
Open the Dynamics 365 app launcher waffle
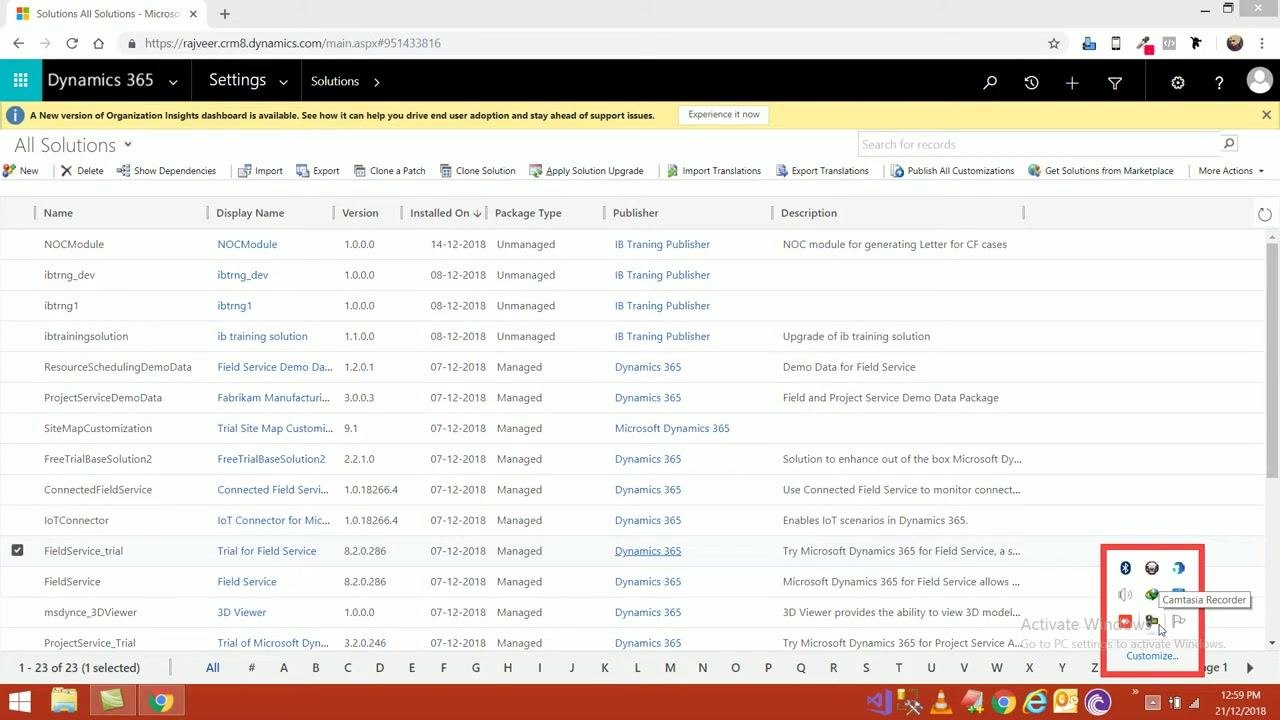[20, 81]
